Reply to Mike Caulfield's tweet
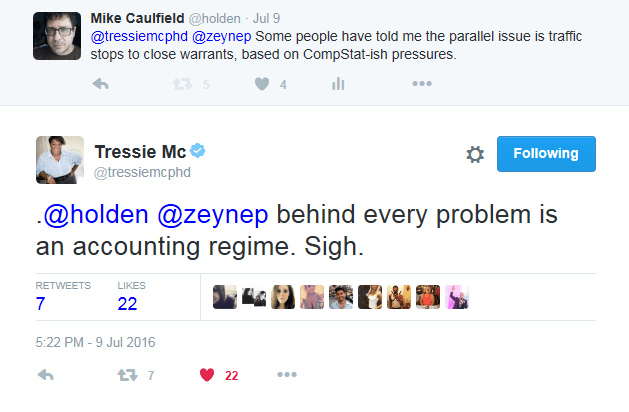The width and height of the screenshot is (629, 412). pos(100,85)
